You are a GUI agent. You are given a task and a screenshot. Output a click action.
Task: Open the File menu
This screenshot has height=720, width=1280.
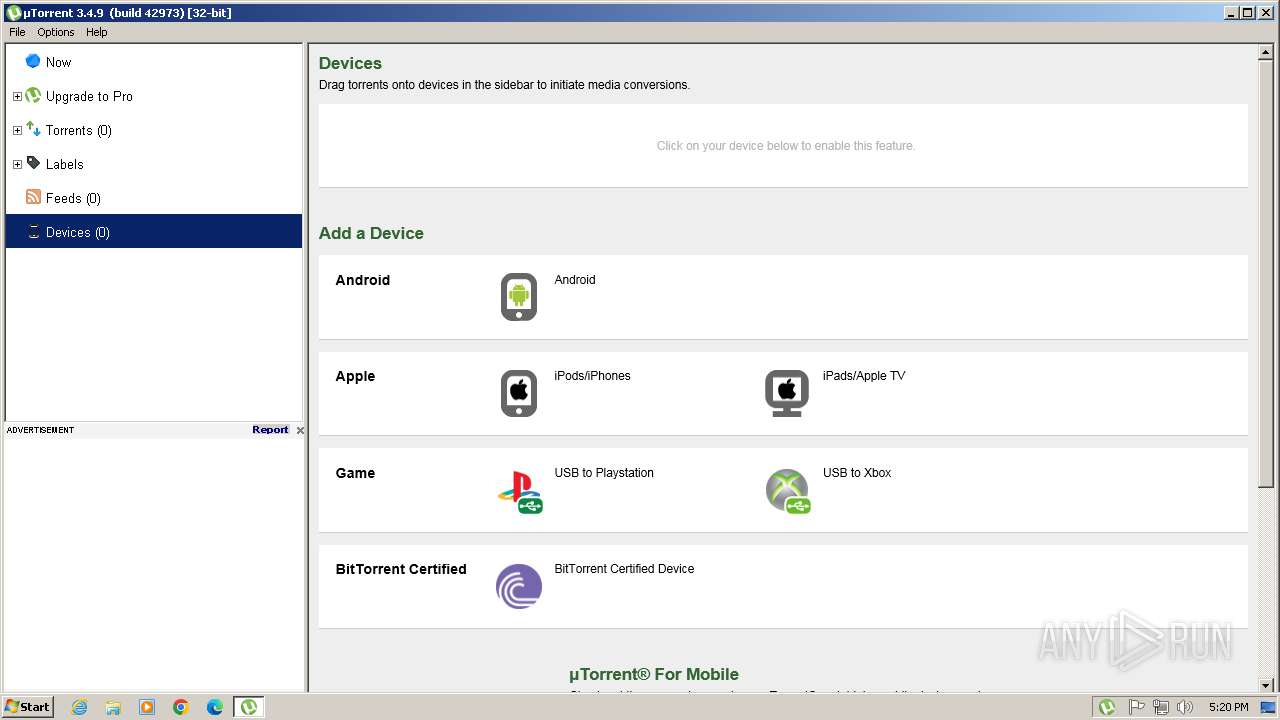[17, 32]
